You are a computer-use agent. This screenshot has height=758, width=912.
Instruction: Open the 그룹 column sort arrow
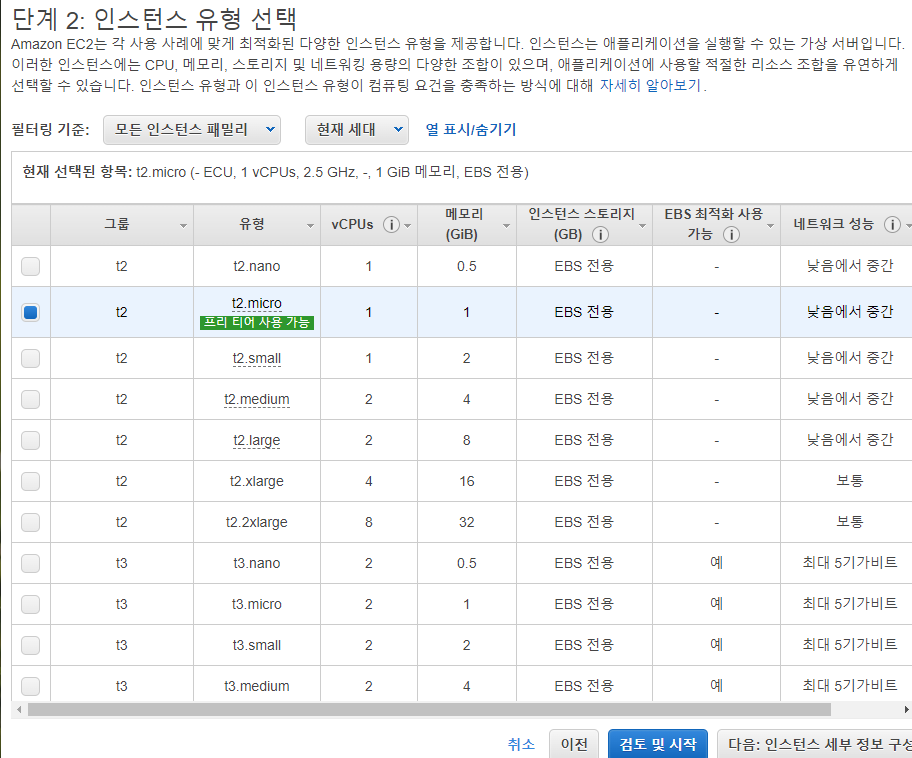pyautogui.click(x=183, y=226)
